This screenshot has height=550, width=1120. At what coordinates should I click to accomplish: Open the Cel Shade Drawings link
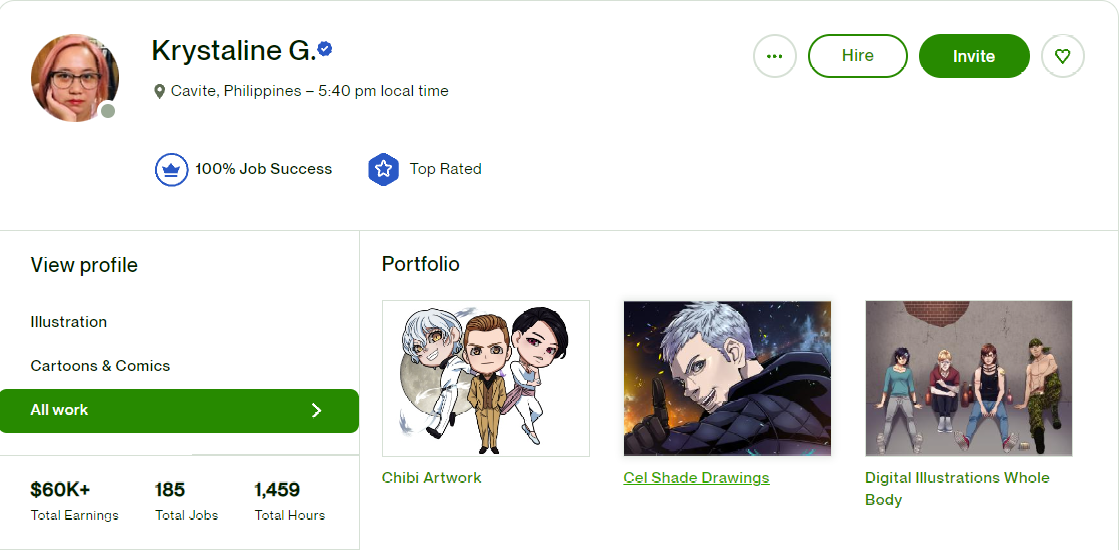(x=696, y=478)
